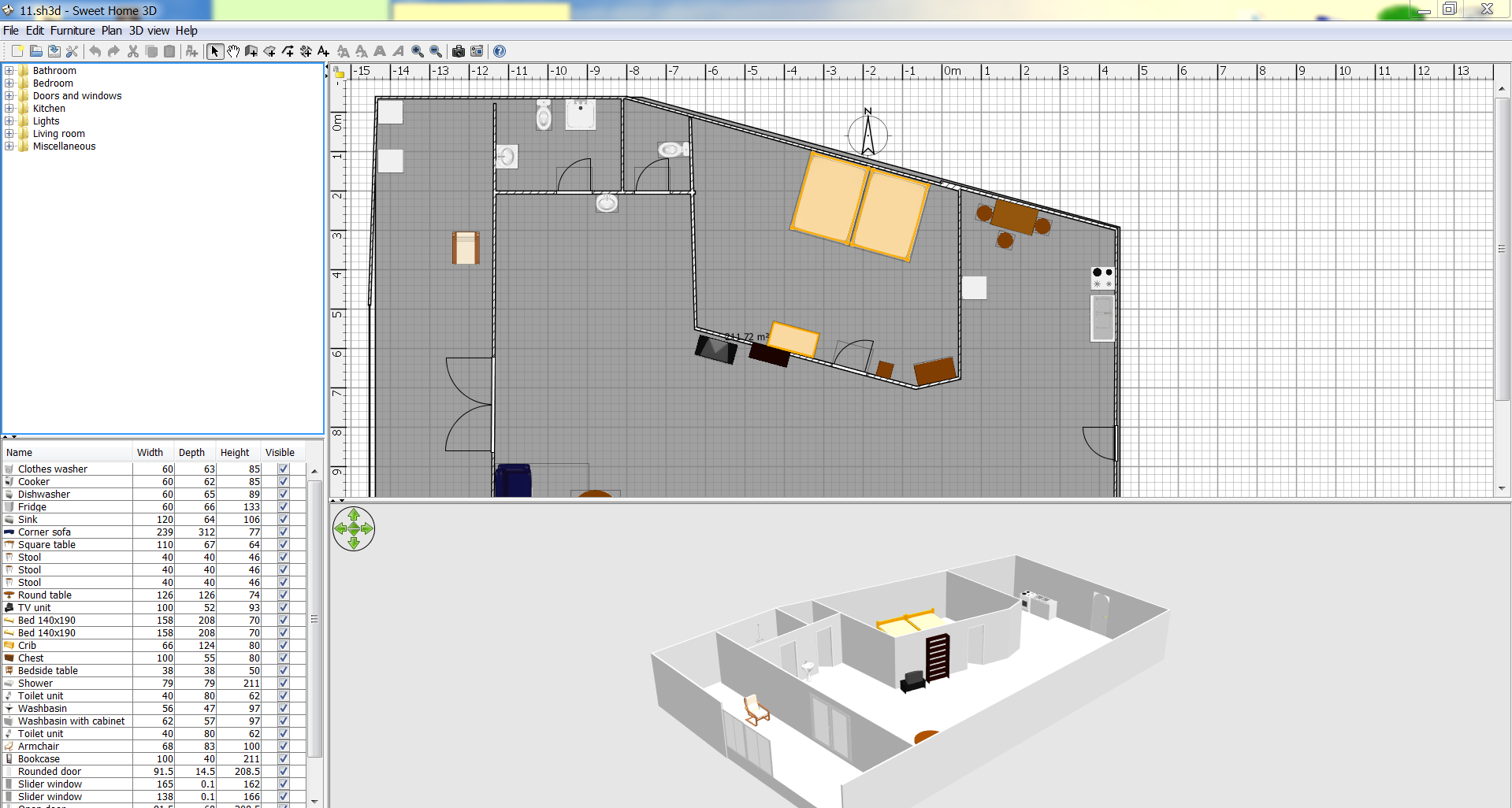Click the furniture list scrollbar thumb

314,619
